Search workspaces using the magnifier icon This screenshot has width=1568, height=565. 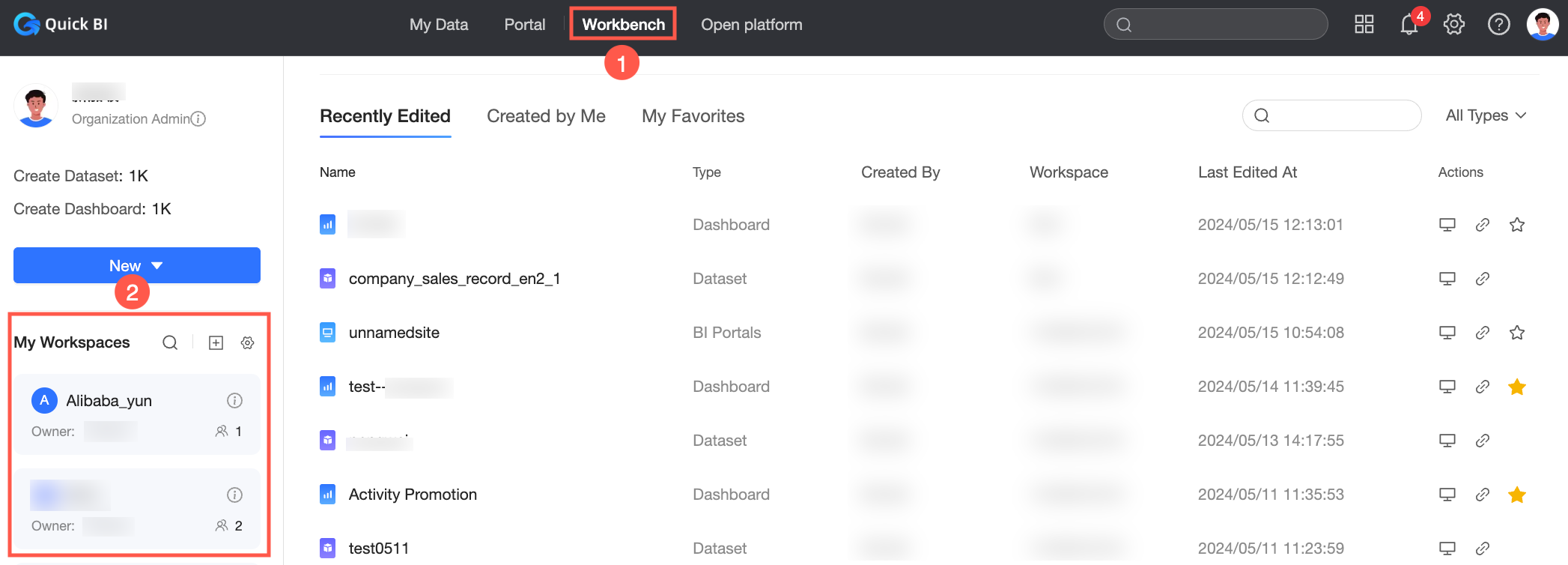coord(170,342)
